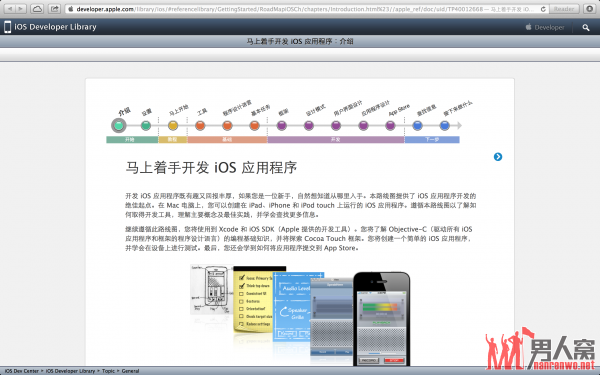This screenshot has height=375, width=600.
Task: Click the iPhone app screenshot image
Action: [x=382, y=319]
